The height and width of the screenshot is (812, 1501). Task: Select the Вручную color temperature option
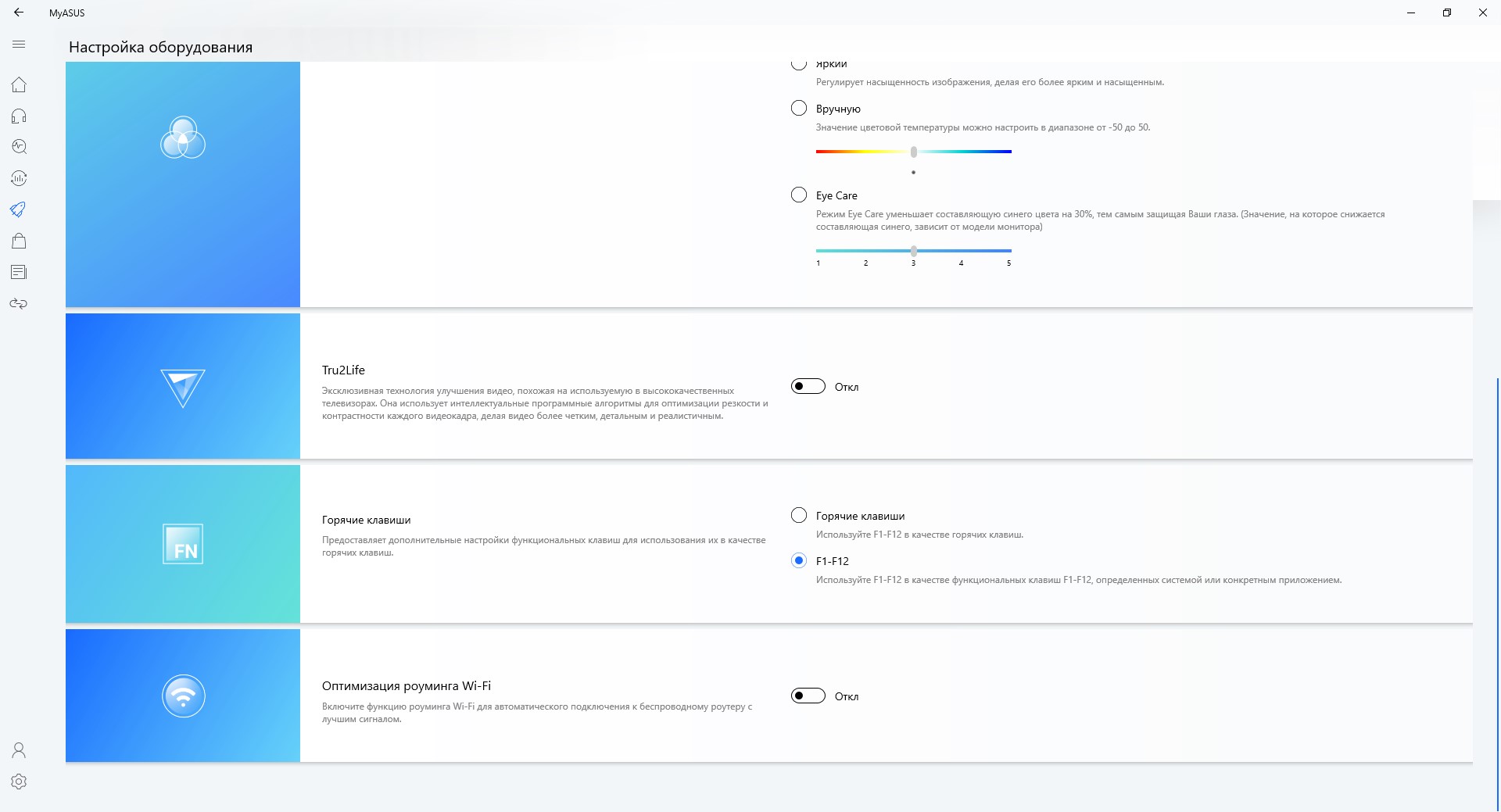799,108
